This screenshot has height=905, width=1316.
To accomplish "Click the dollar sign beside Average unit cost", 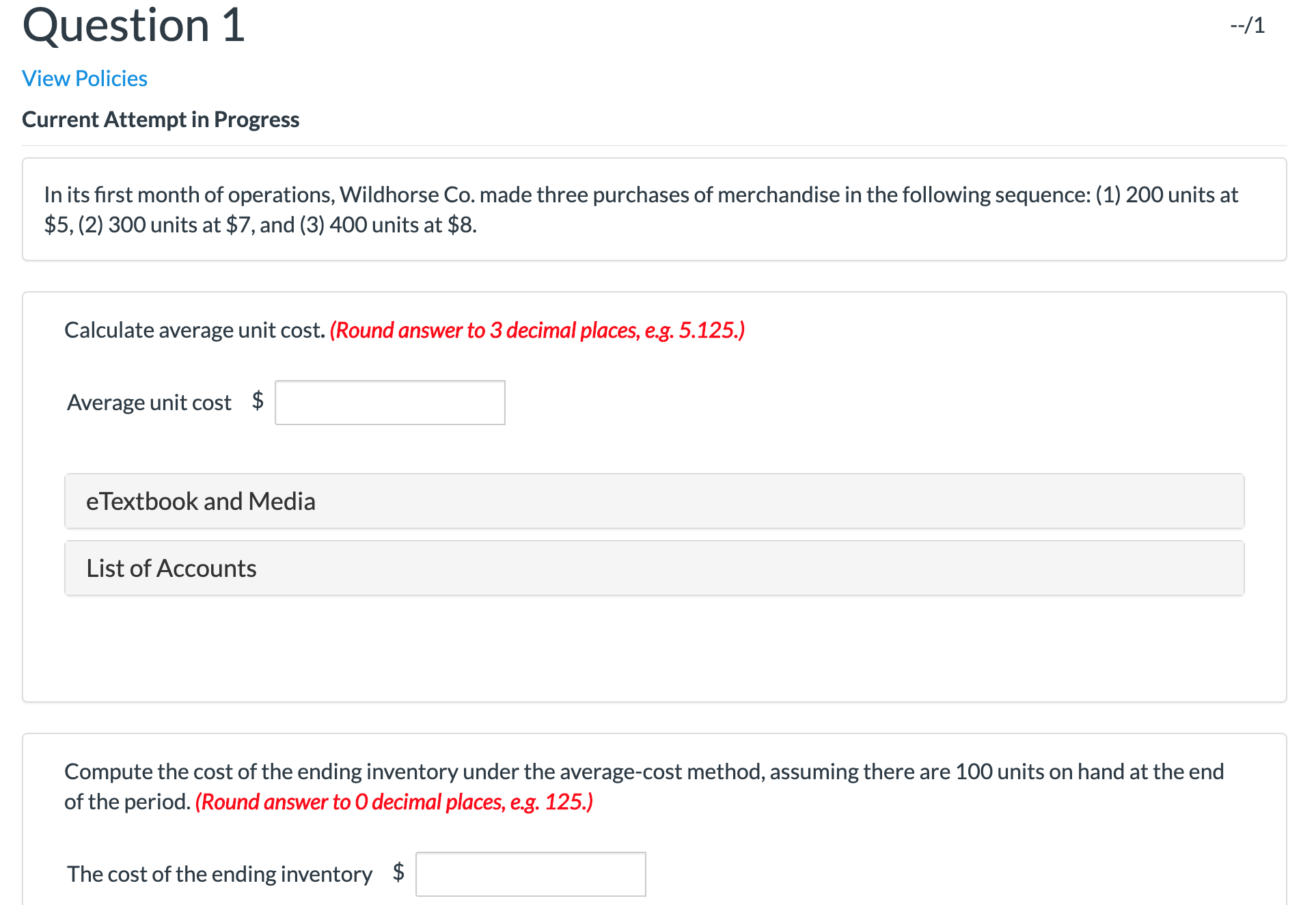I will pyautogui.click(x=257, y=402).
